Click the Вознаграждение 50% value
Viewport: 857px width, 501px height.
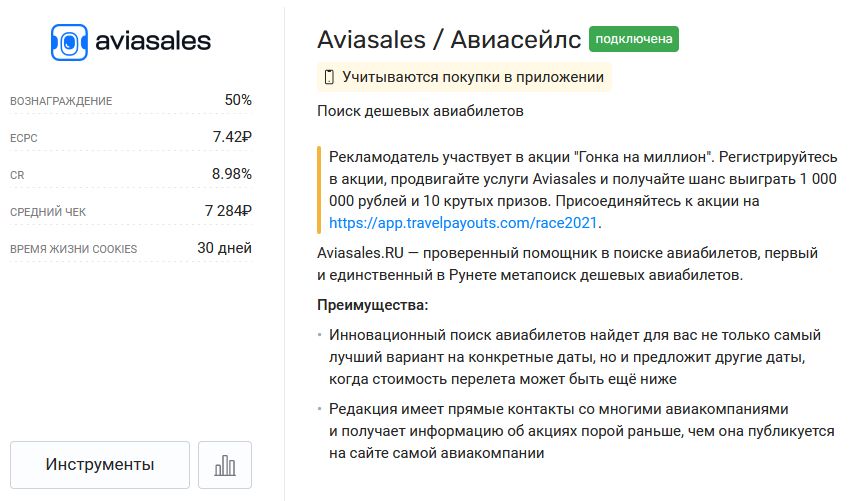[238, 100]
